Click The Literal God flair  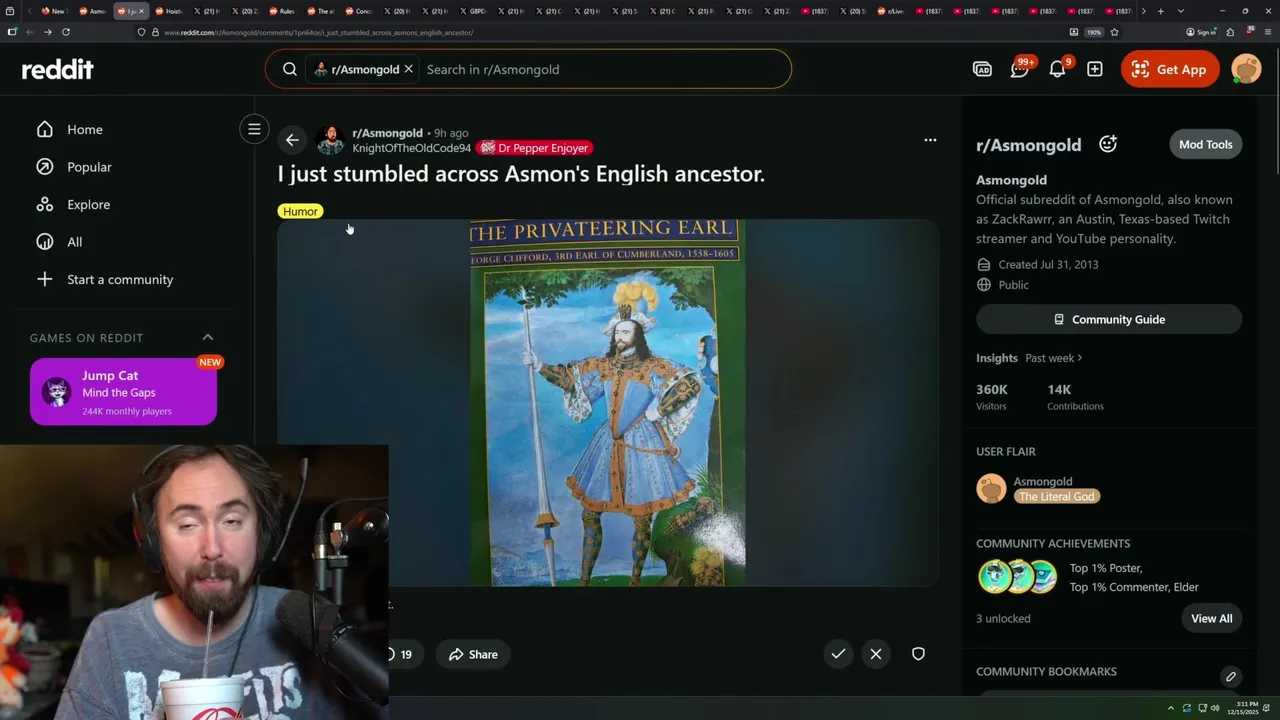[1057, 496]
